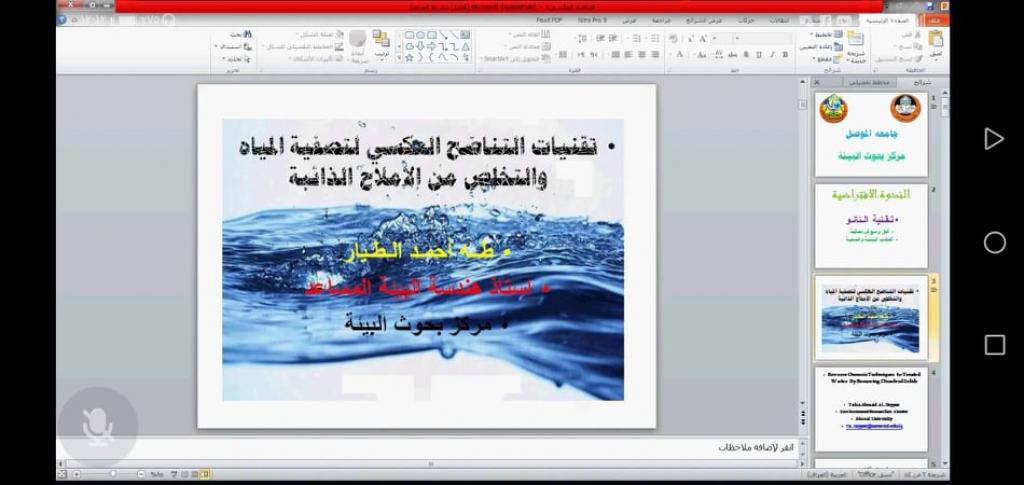Viewport: 1024px width, 485px height.
Task: Click the Paste icon in the clipboard group
Action: 935,40
